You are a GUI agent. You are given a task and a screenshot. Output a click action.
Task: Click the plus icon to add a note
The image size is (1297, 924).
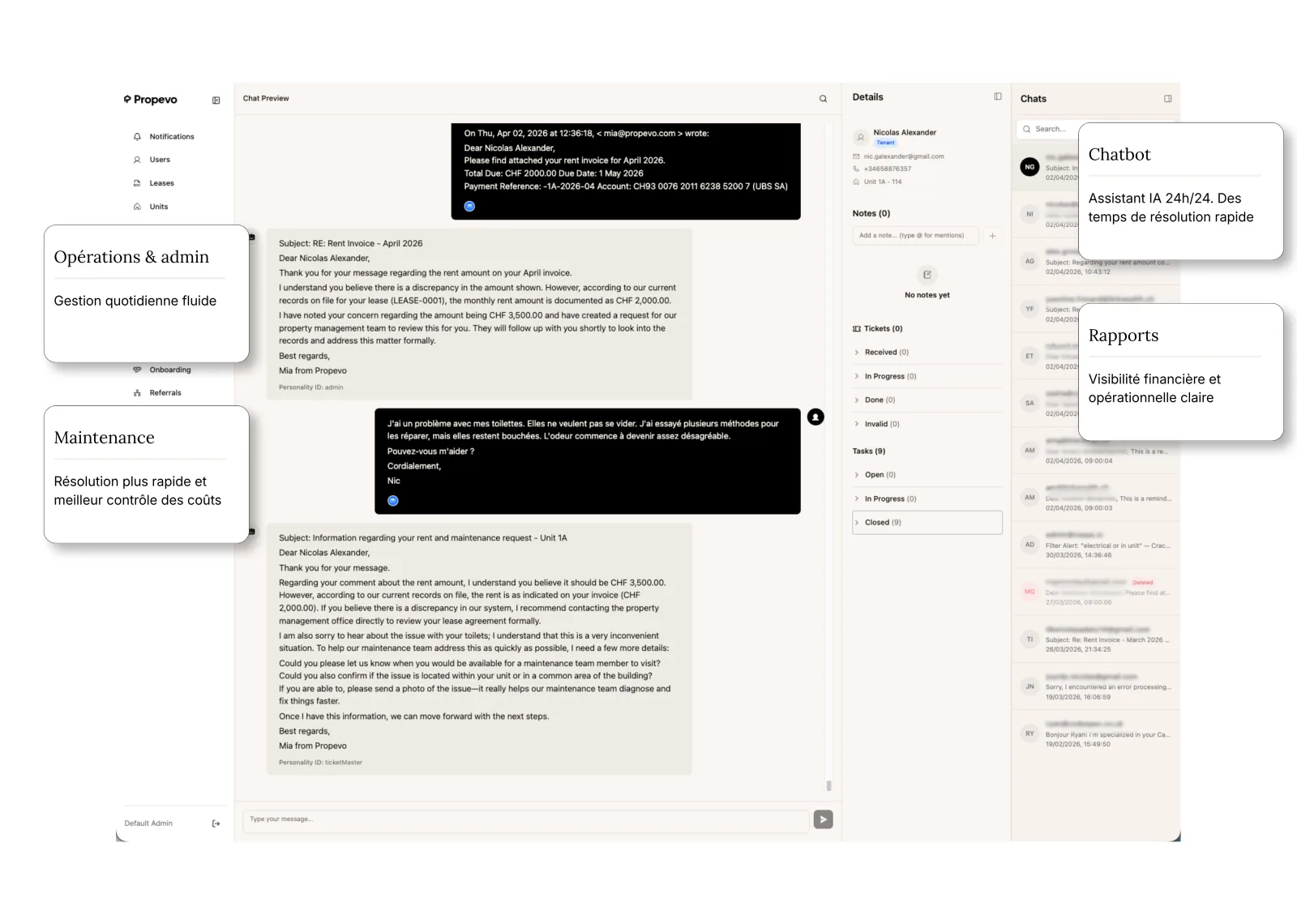click(993, 236)
